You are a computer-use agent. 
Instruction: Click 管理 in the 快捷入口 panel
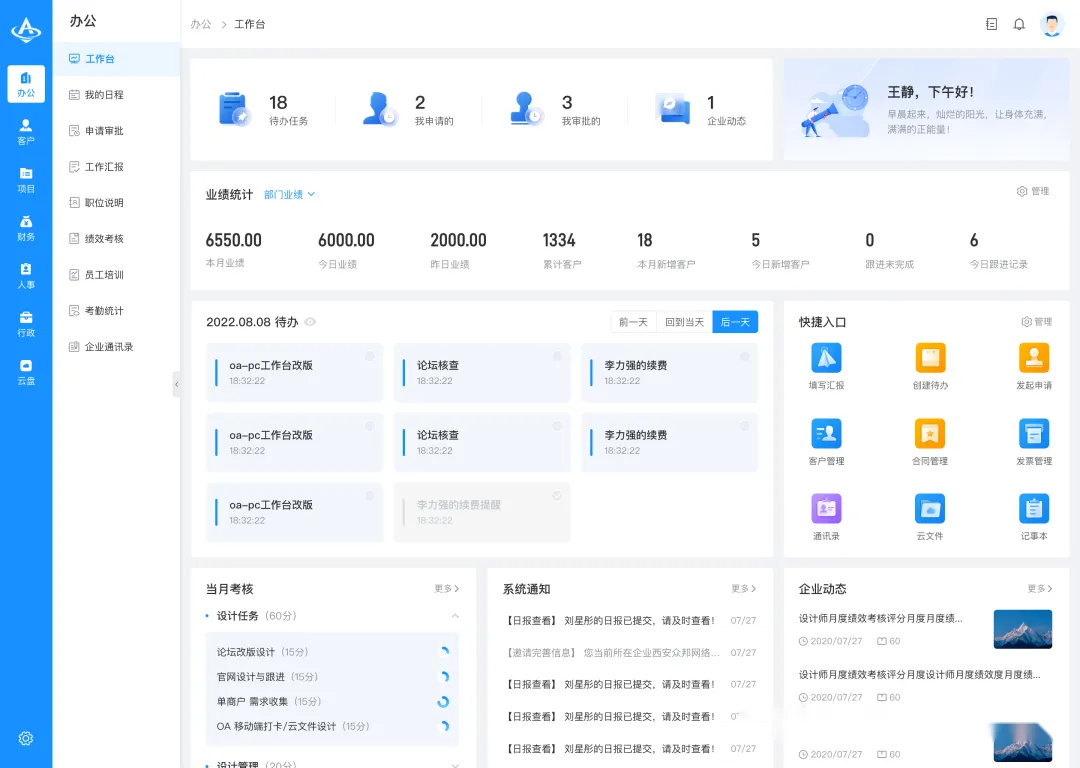tap(1037, 322)
